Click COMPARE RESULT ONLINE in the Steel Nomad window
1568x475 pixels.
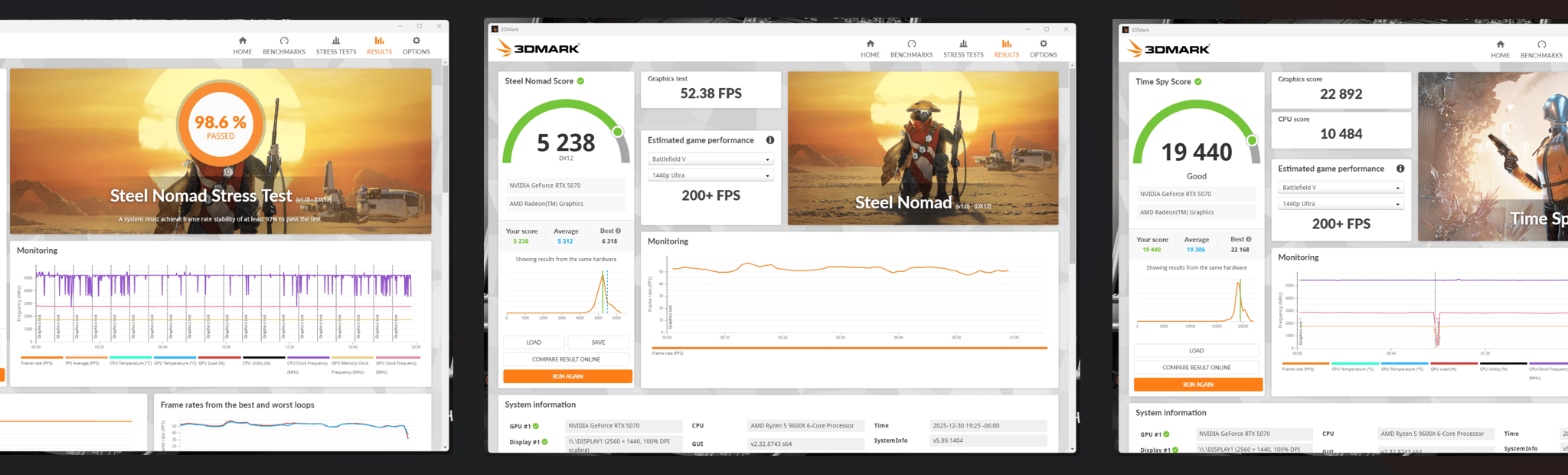coord(566,359)
